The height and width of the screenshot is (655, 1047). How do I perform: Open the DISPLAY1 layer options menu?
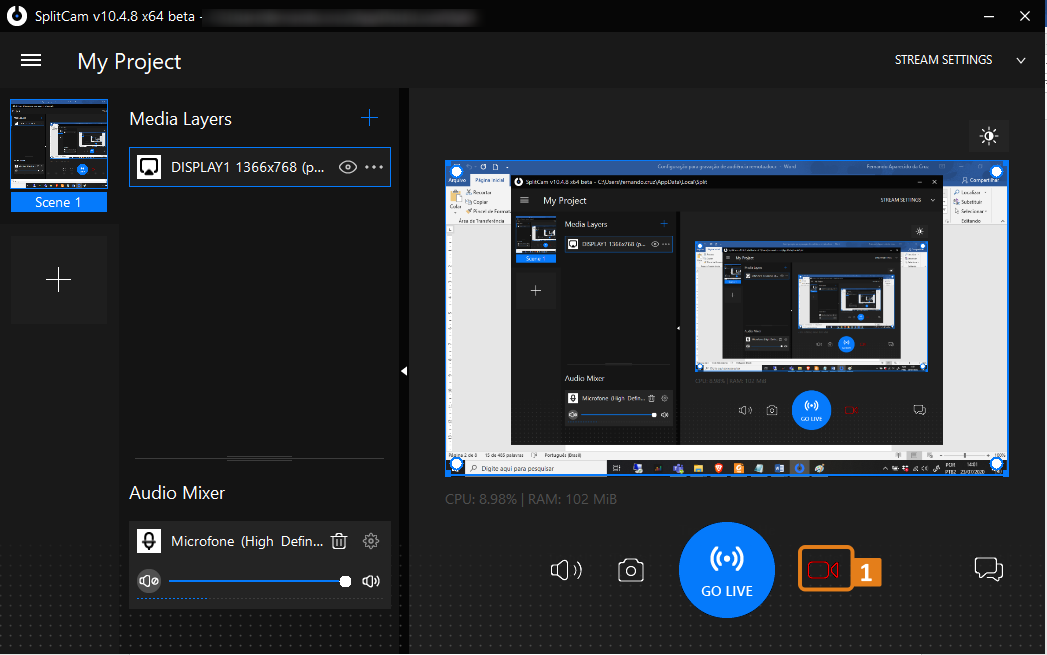[374, 167]
